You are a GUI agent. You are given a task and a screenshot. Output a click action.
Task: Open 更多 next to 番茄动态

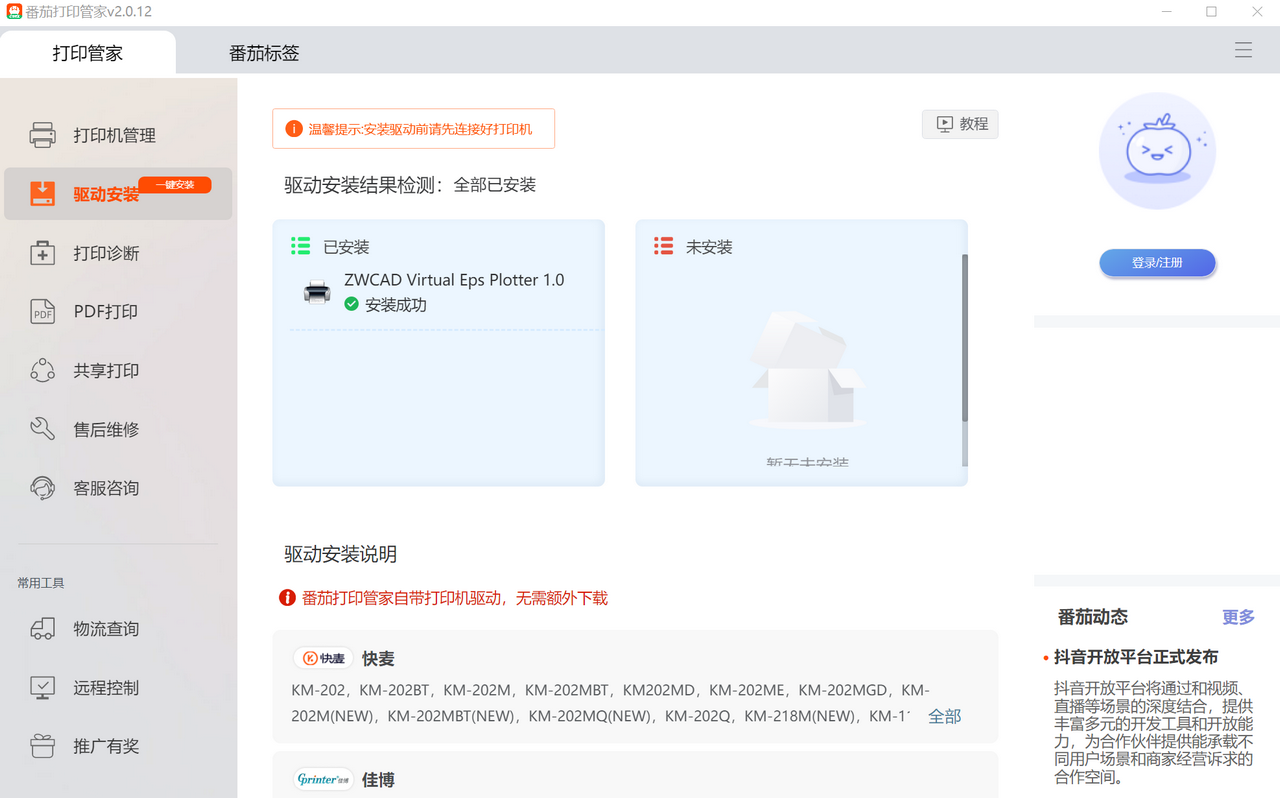[x=1238, y=617]
